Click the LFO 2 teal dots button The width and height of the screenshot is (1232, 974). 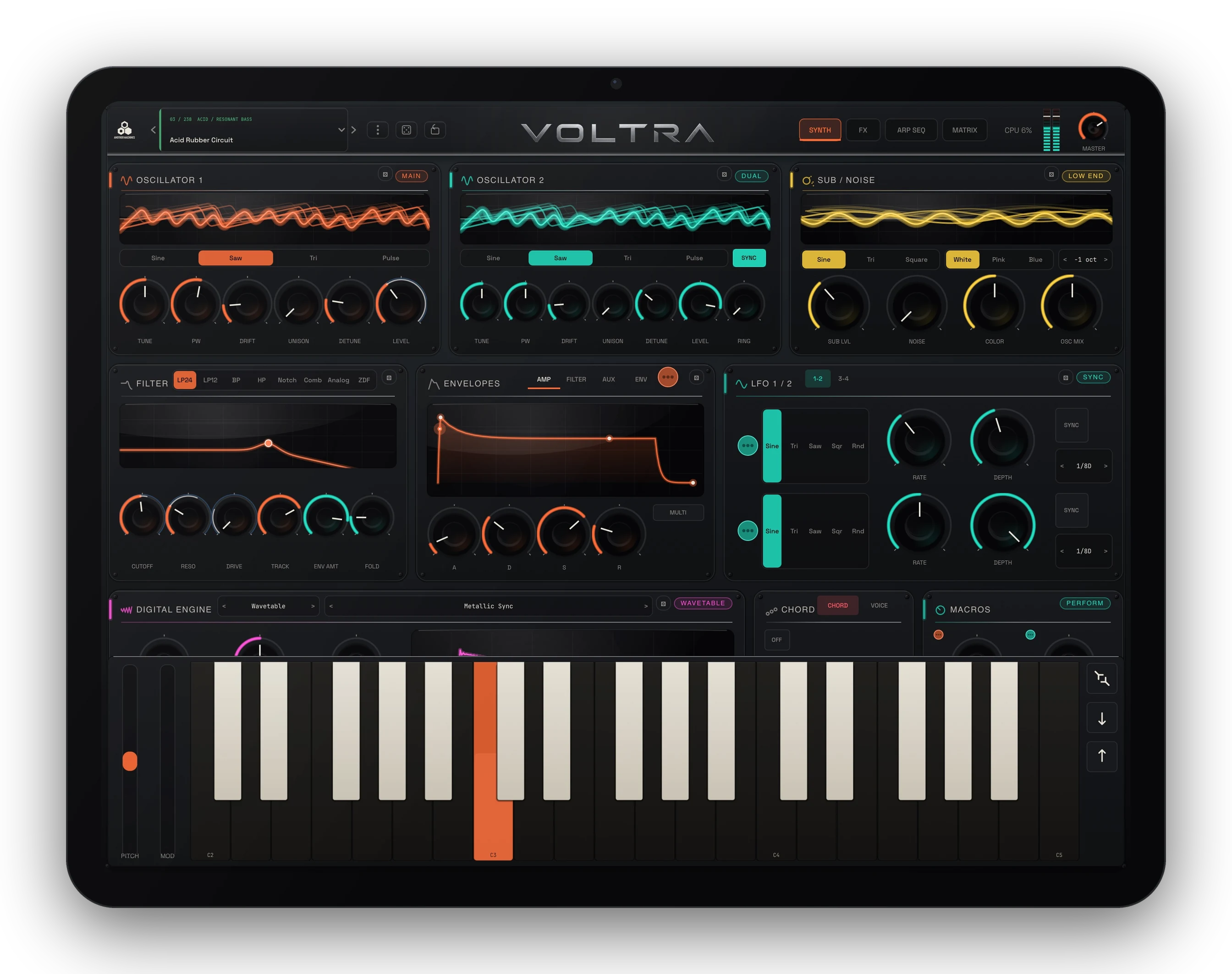748,531
